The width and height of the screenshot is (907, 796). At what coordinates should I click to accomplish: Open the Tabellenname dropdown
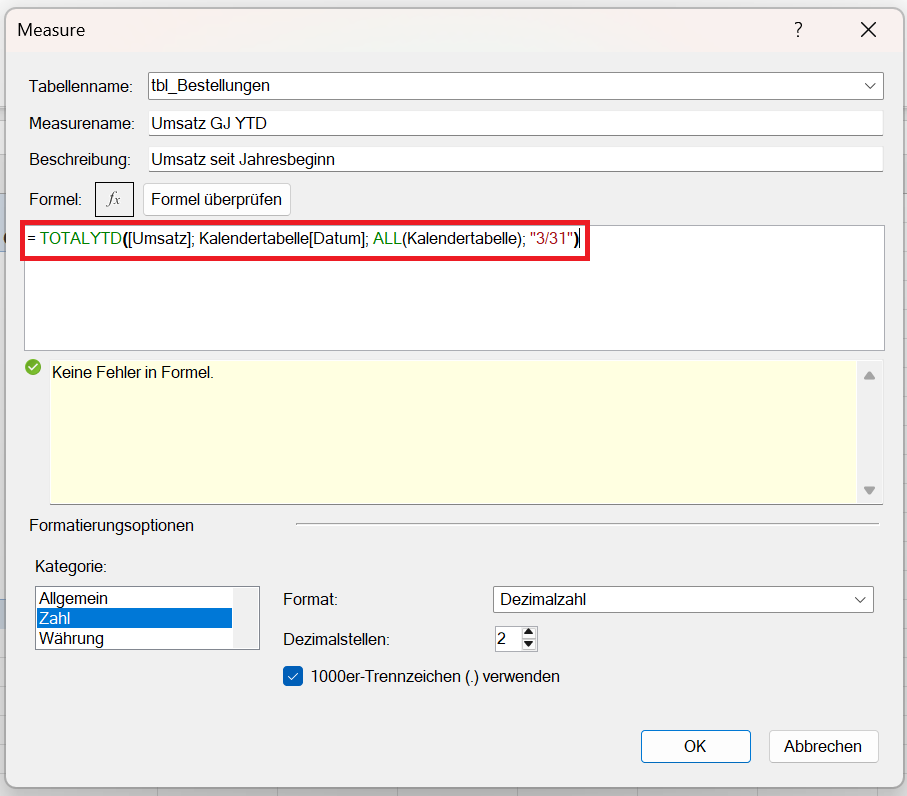[x=869, y=86]
